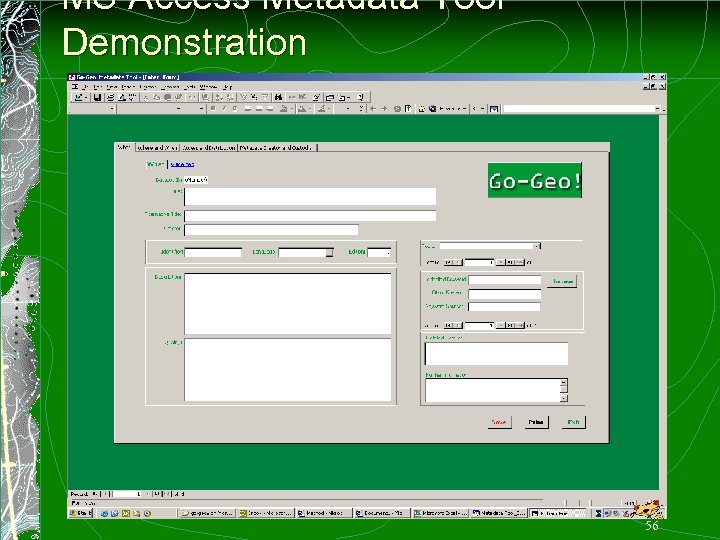Click the Subjects link sub-tab
720x540 pixels.
[182, 164]
